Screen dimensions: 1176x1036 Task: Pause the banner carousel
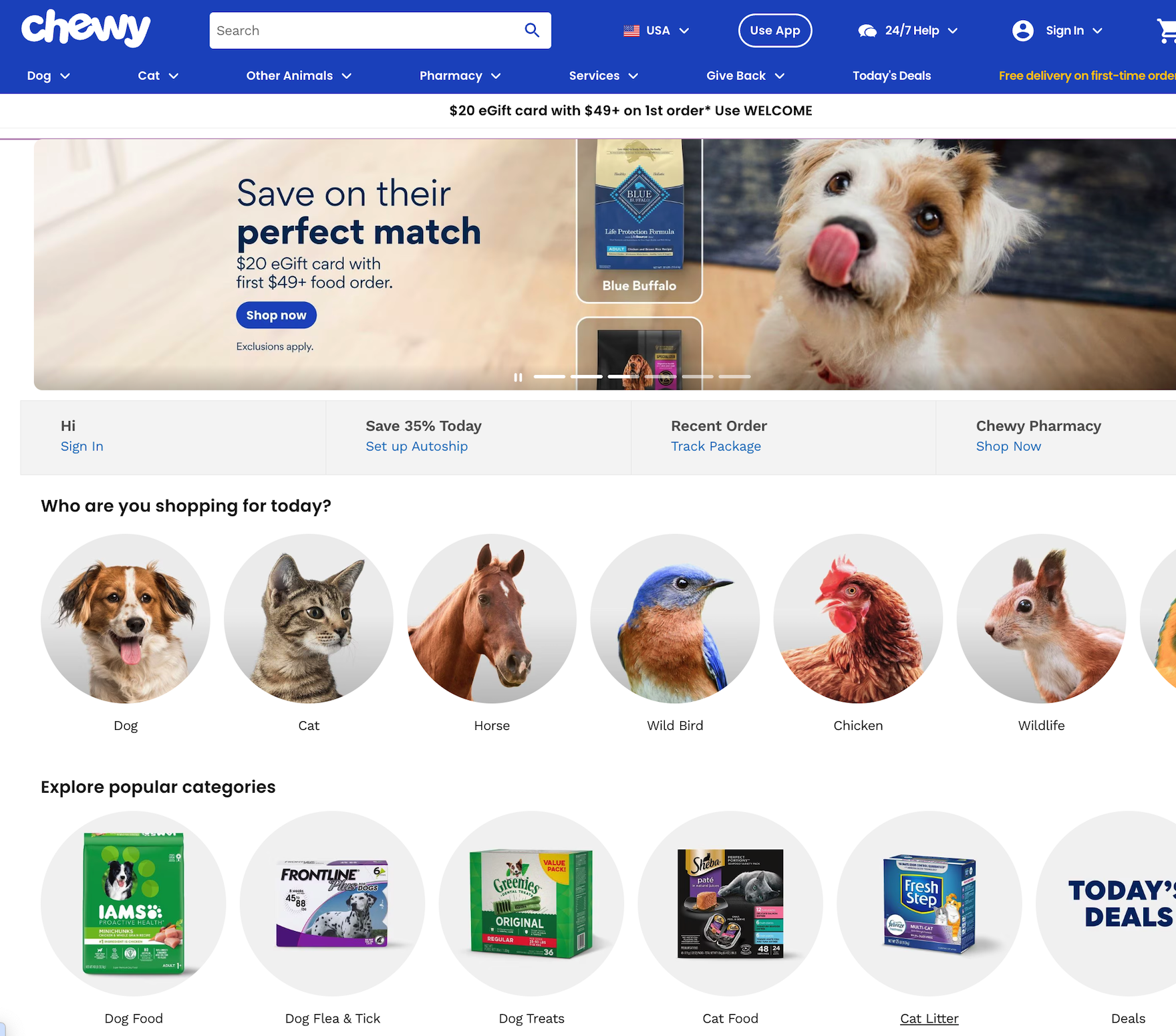pyautogui.click(x=518, y=377)
